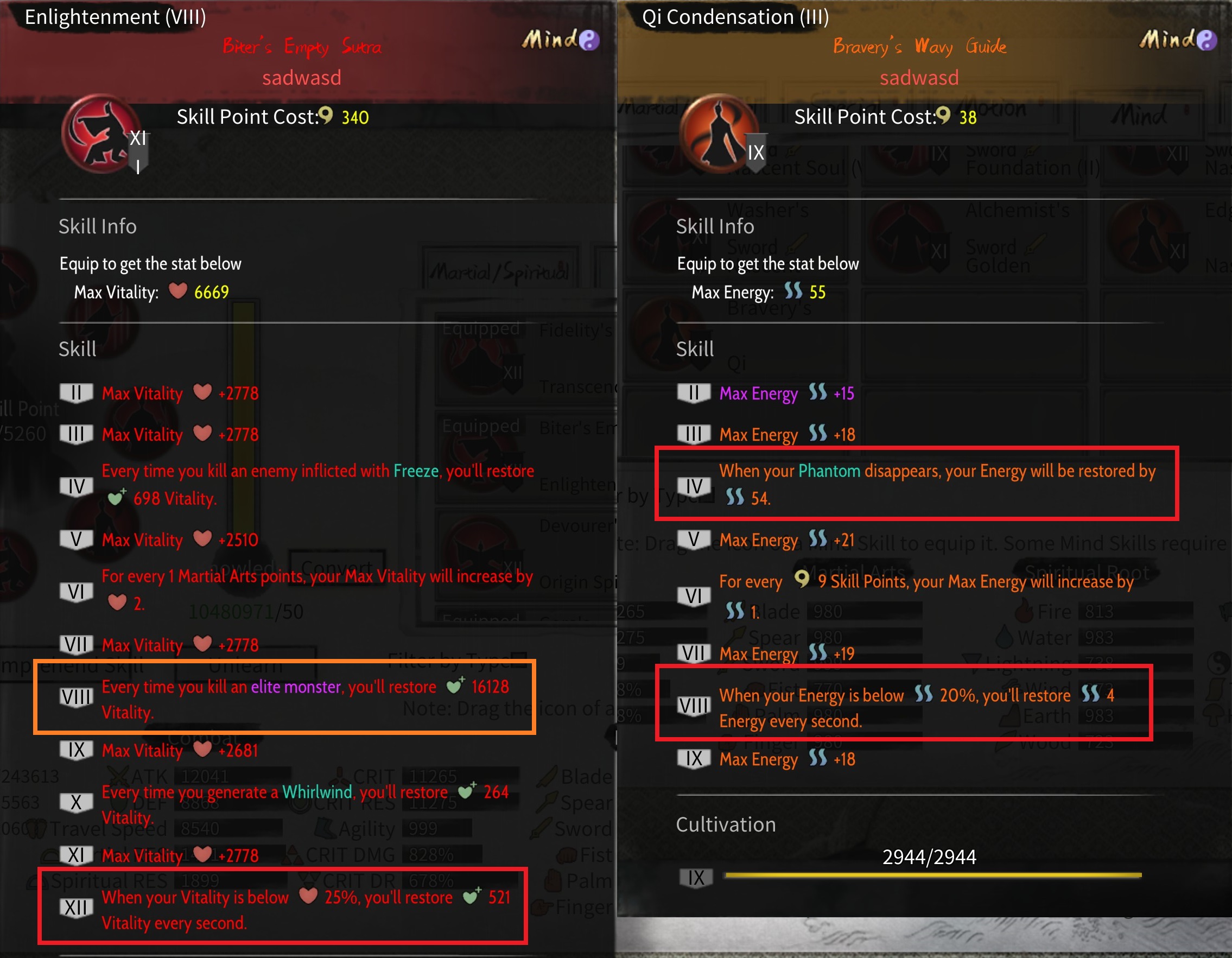Click the Phantom keyword in level IV
The width and height of the screenshot is (1232, 958).
click(829, 471)
